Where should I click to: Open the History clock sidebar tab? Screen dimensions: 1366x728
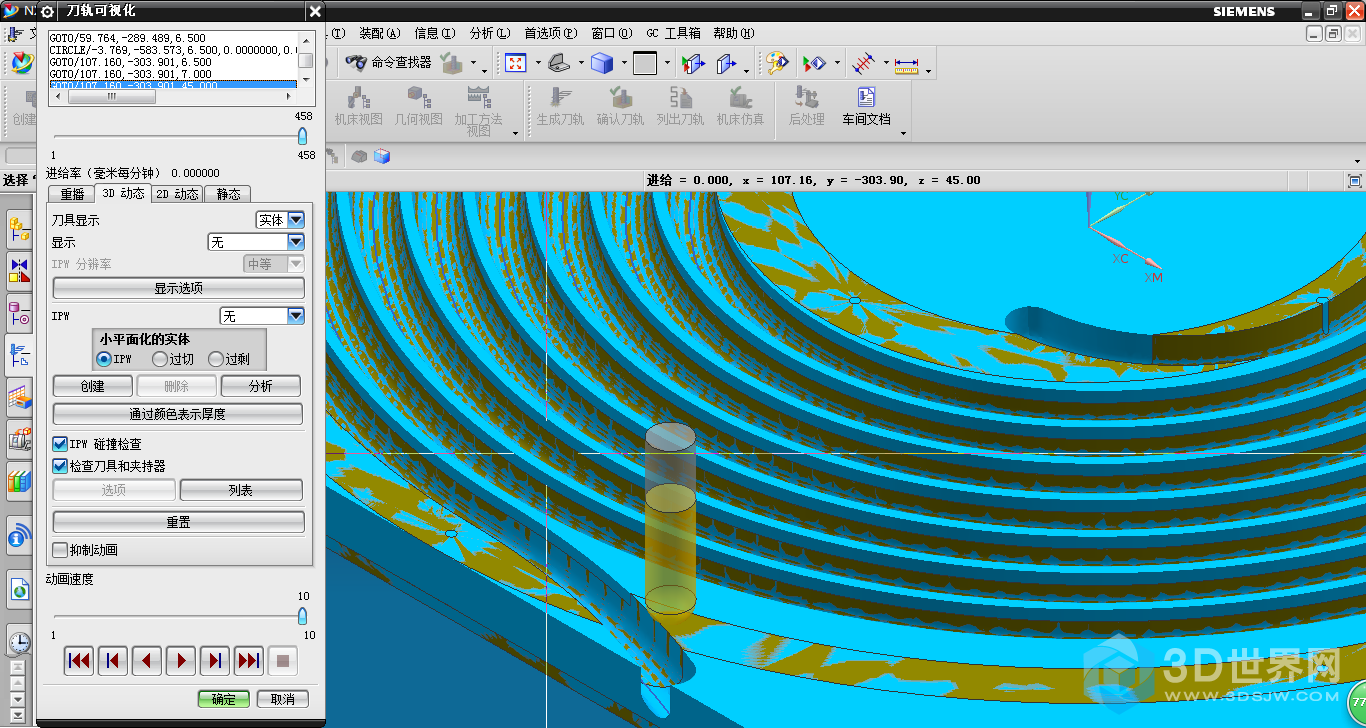(x=19, y=642)
